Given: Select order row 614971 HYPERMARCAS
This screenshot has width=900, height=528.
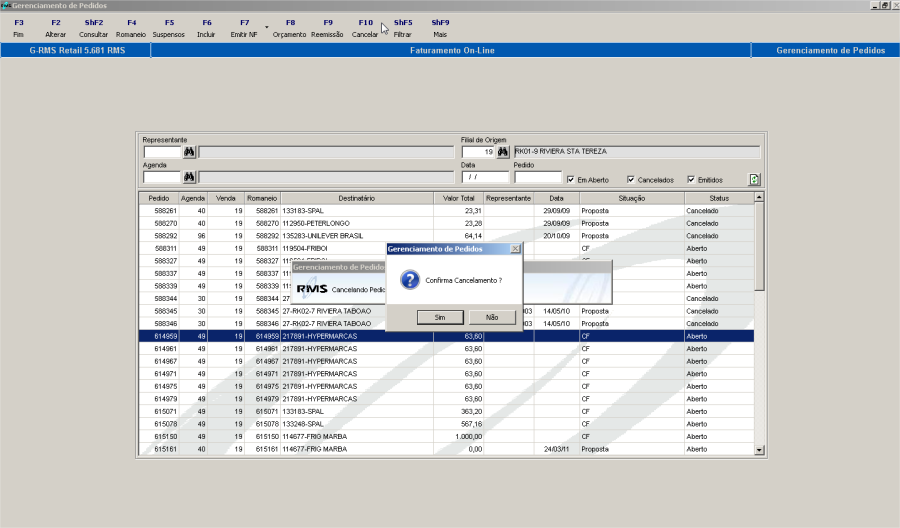Looking at the screenshot, I should click(446, 374).
